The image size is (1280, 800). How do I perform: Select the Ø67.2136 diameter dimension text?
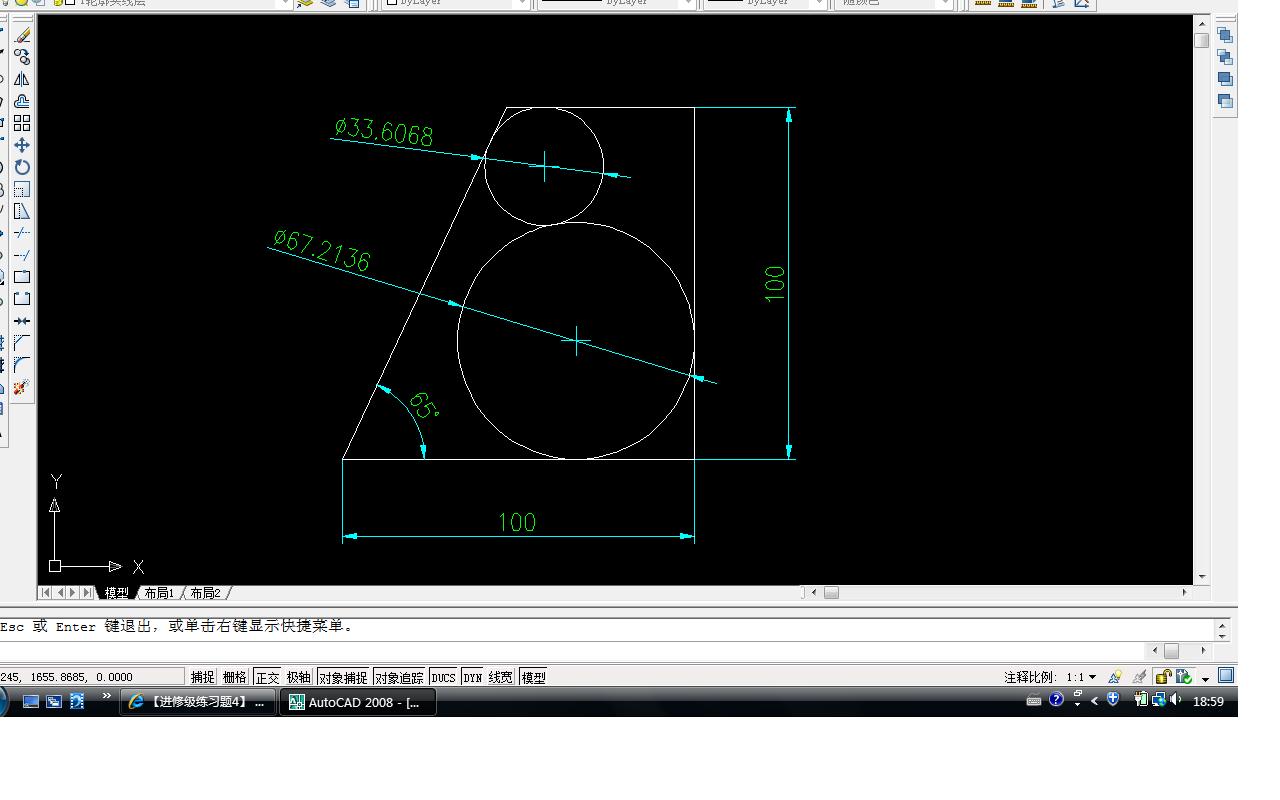(322, 250)
